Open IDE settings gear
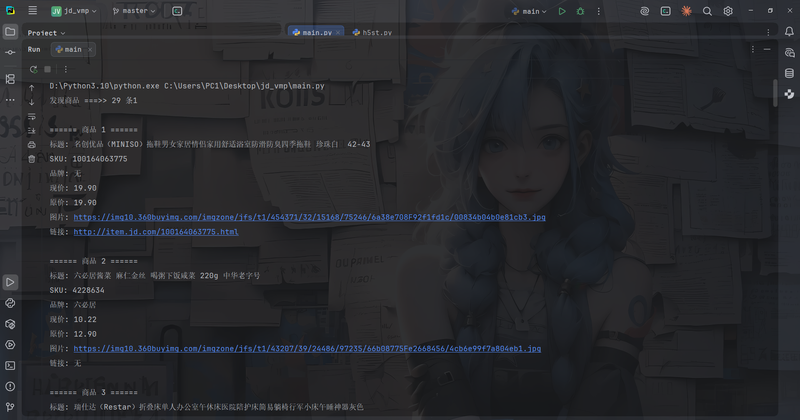Viewport: 800px width, 420px height. click(728, 11)
